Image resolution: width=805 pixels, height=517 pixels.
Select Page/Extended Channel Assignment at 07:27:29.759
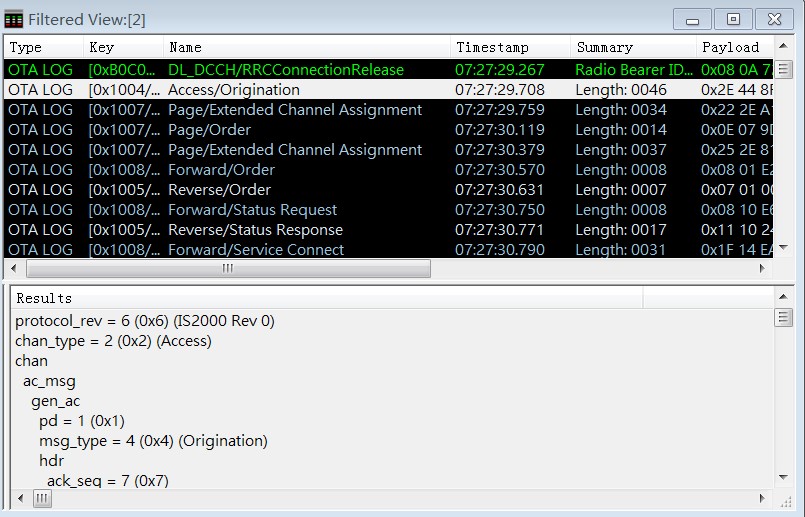pos(389,109)
